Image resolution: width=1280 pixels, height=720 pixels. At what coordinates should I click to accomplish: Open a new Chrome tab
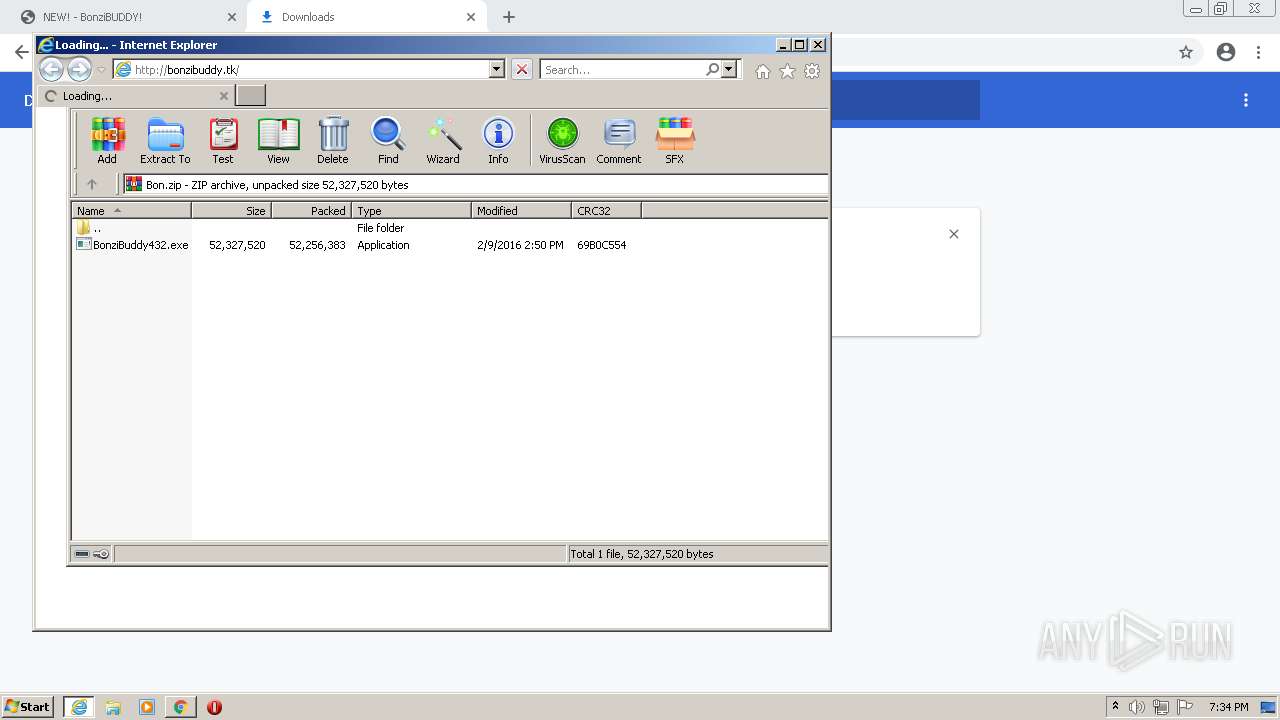click(509, 17)
